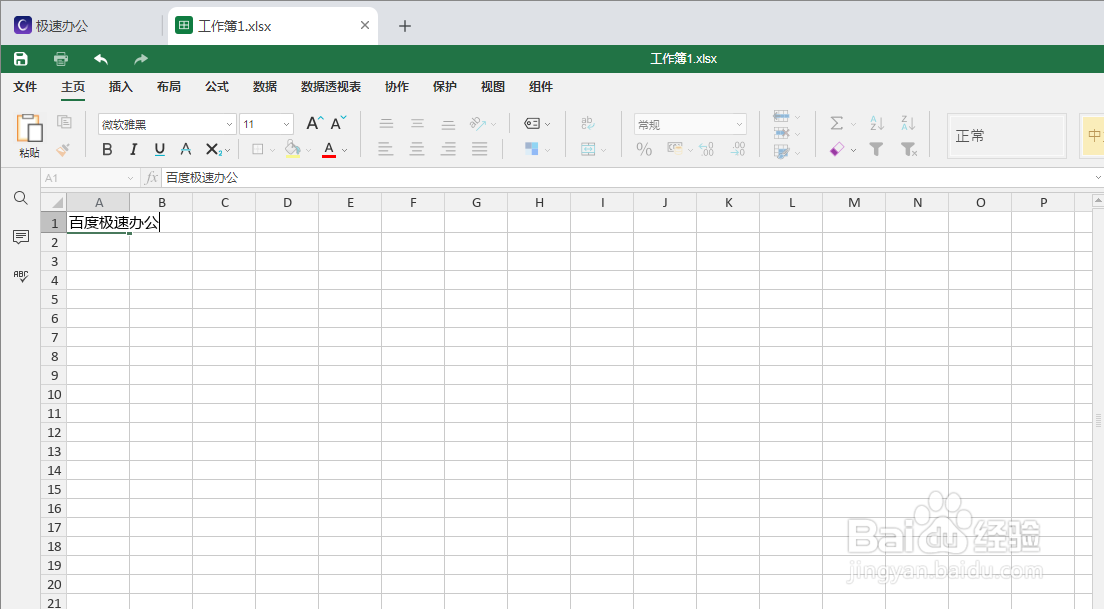This screenshot has height=609, width=1104.
Task: Click the Print icon in the title bar
Action: 60,59
